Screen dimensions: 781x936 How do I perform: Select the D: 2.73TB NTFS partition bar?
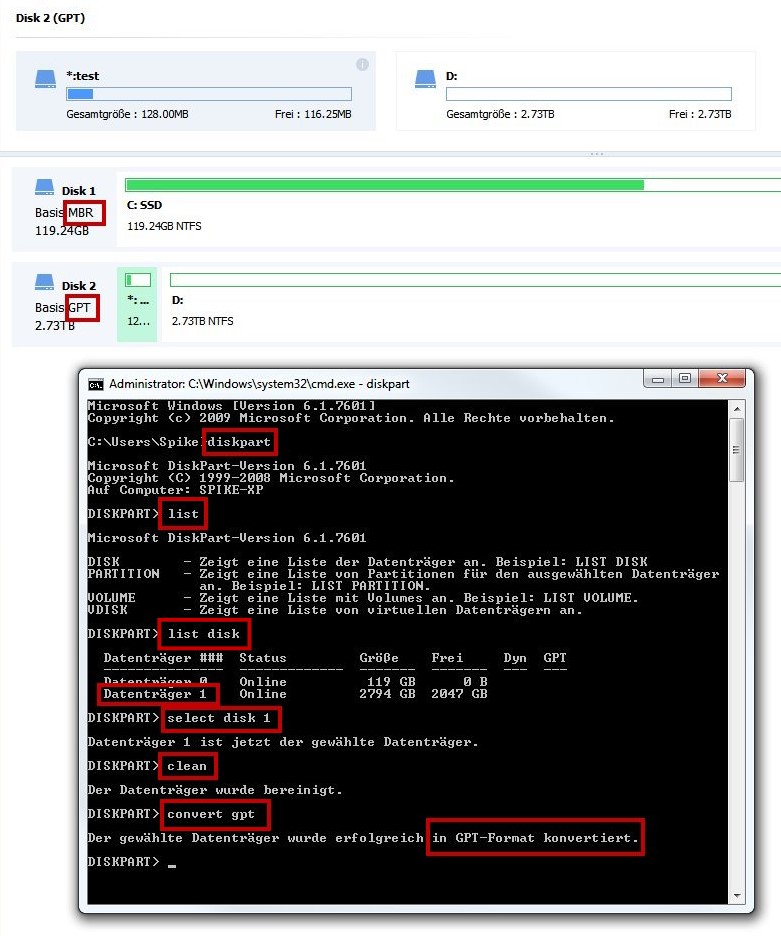coord(475,279)
